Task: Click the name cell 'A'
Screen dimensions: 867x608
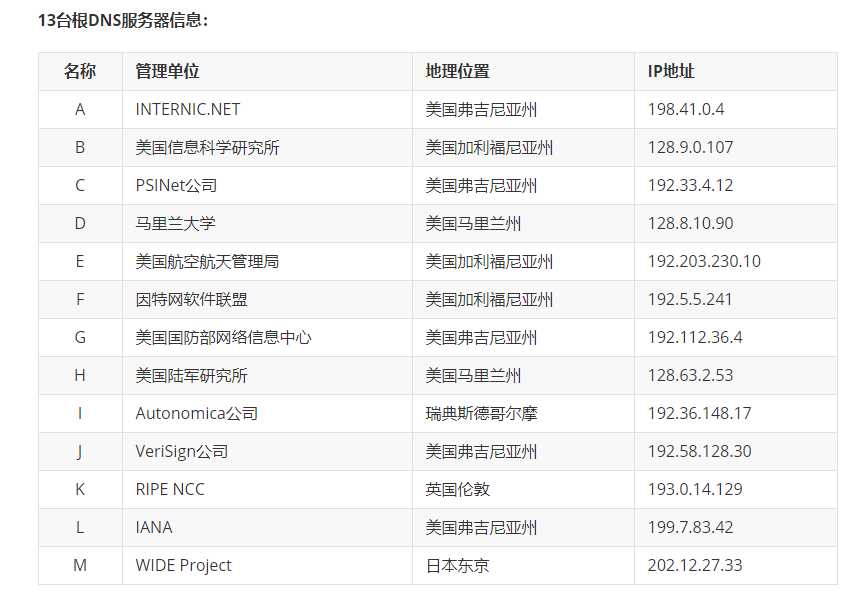Action: (80, 109)
